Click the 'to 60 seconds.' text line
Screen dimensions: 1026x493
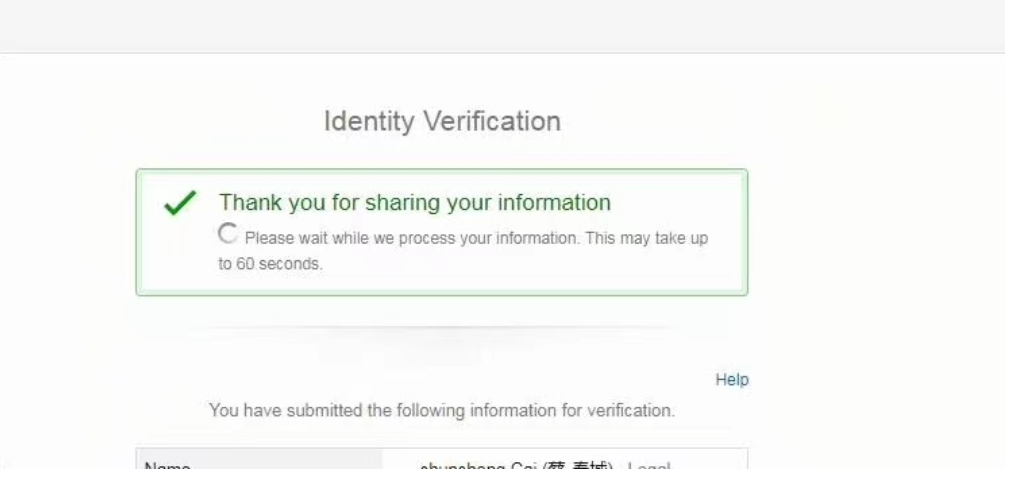pyautogui.click(x=272, y=263)
